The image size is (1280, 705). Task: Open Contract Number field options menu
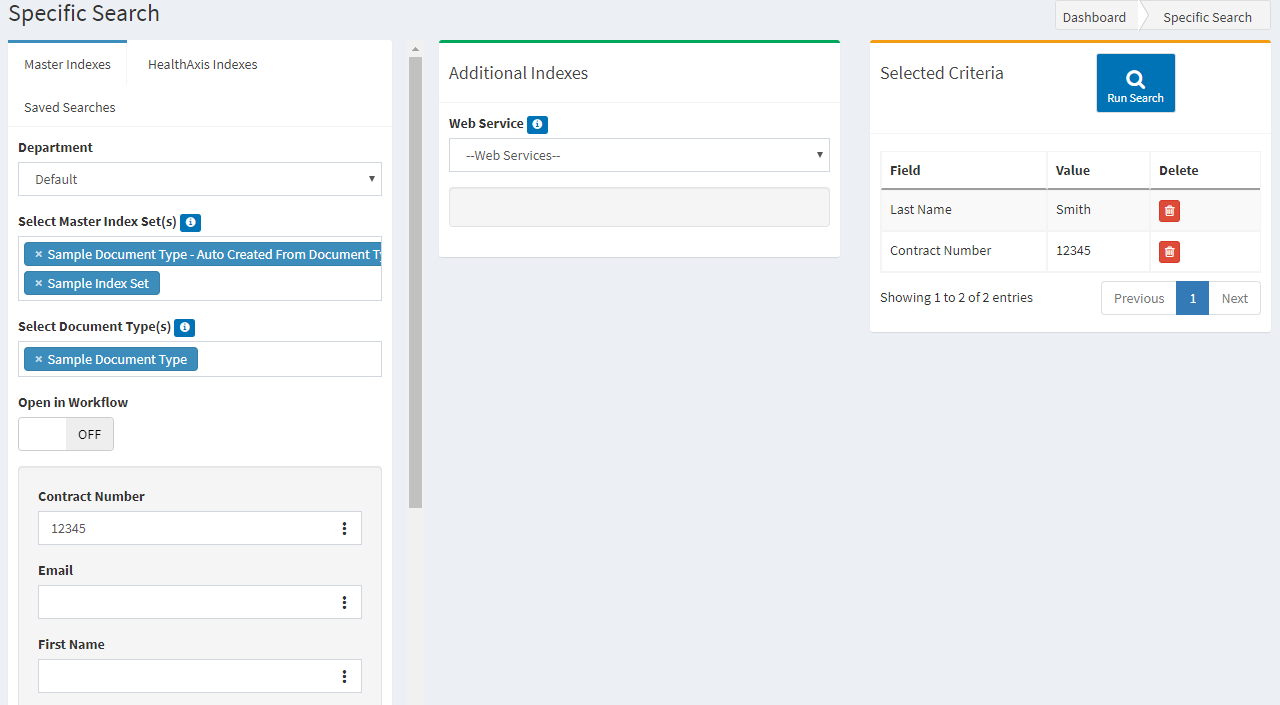click(x=344, y=529)
